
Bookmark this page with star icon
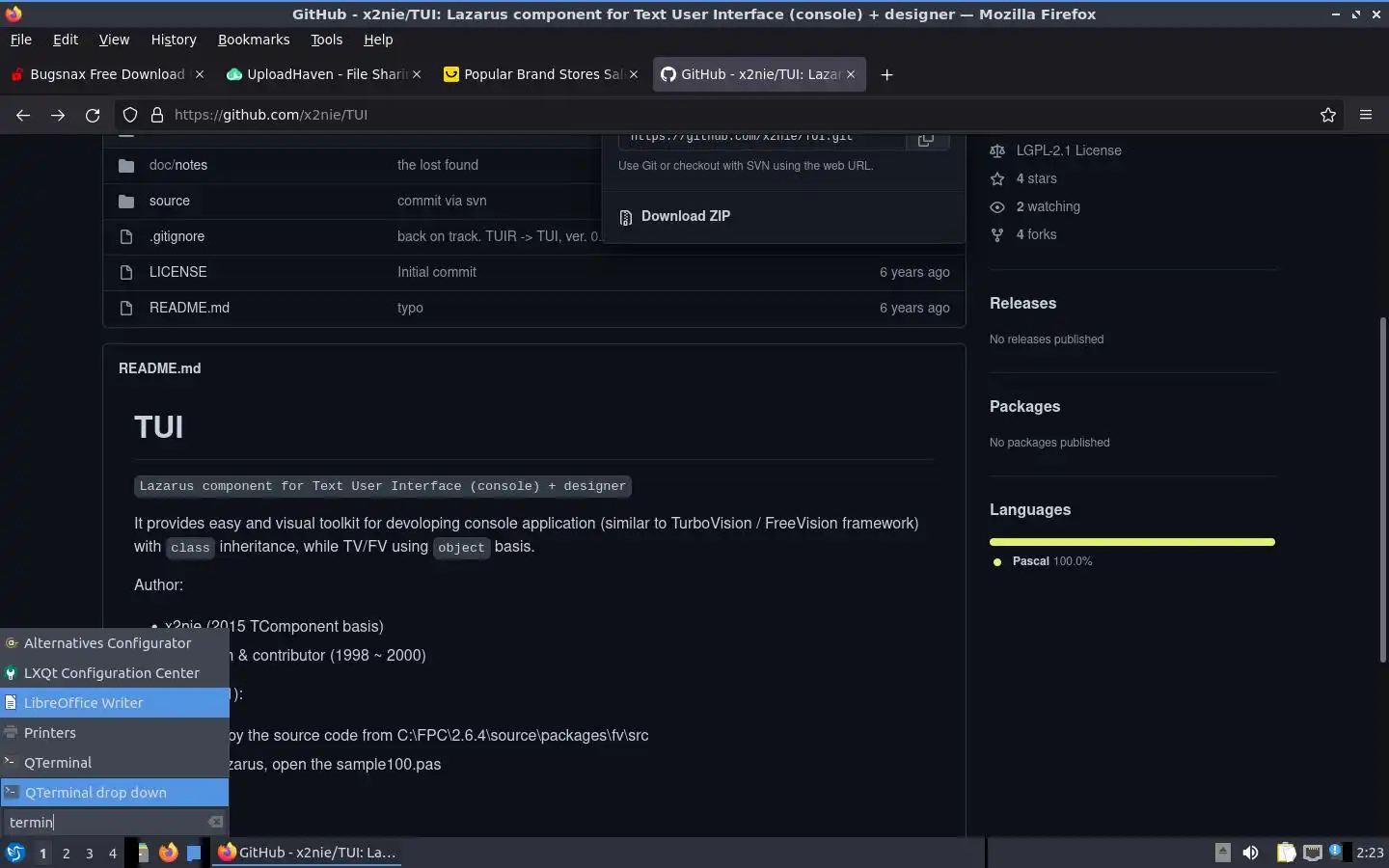tap(1328, 115)
